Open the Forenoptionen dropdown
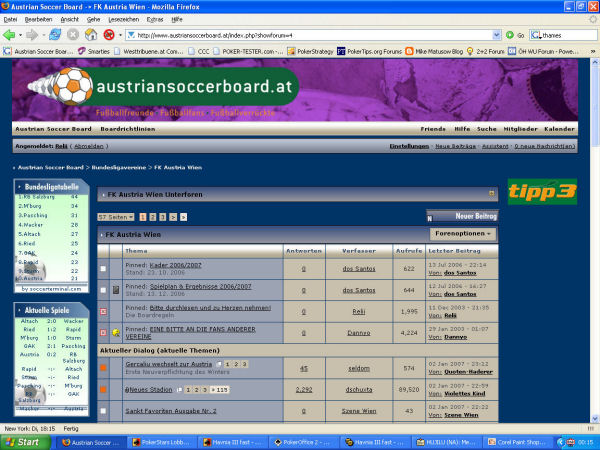600x450 pixels. [463, 233]
